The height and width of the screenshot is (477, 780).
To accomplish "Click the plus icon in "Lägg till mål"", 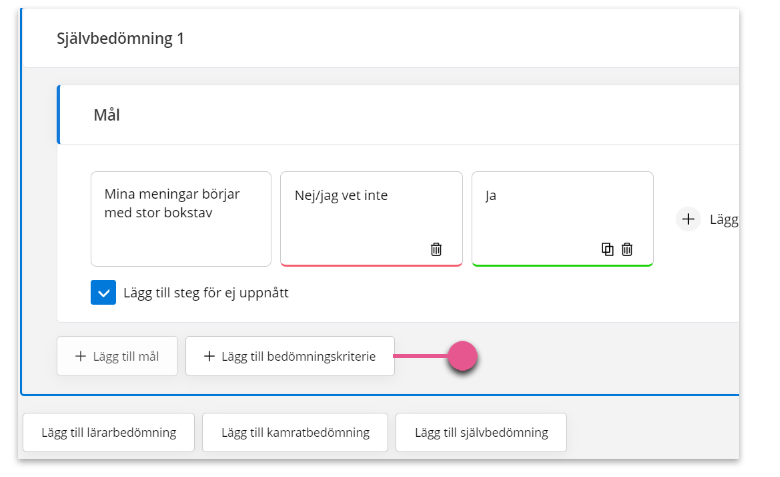I will 80,356.
